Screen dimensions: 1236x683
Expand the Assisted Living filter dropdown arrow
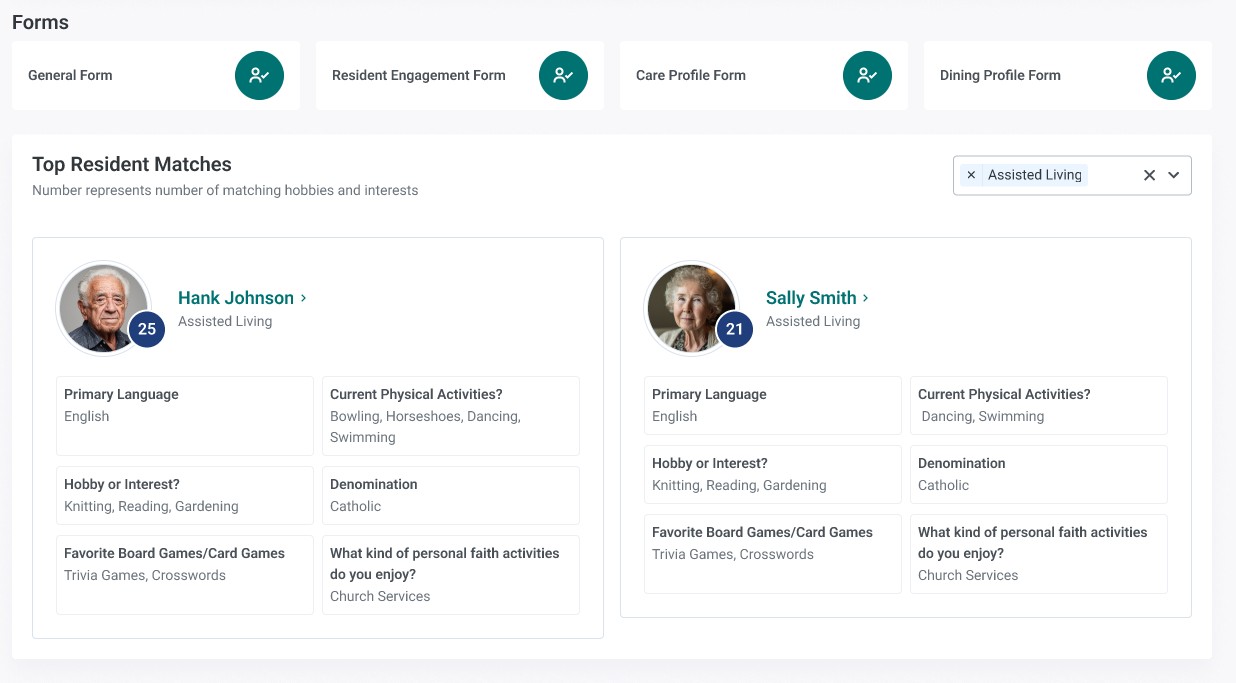[1174, 175]
